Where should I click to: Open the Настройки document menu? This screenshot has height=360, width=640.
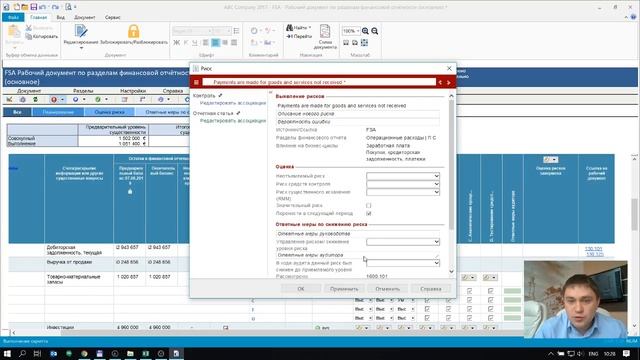133,91
